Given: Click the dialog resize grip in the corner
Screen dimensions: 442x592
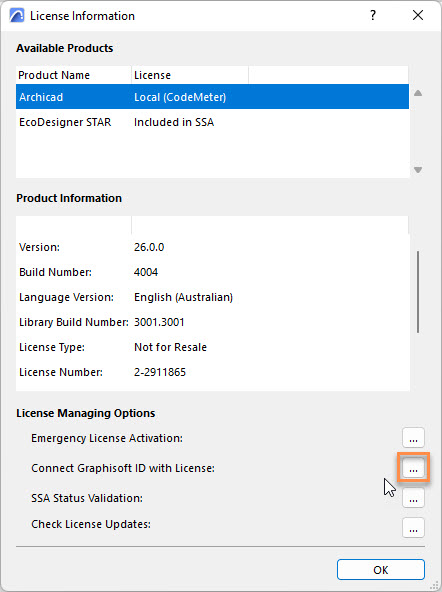Looking at the screenshot, I should tap(434, 585).
